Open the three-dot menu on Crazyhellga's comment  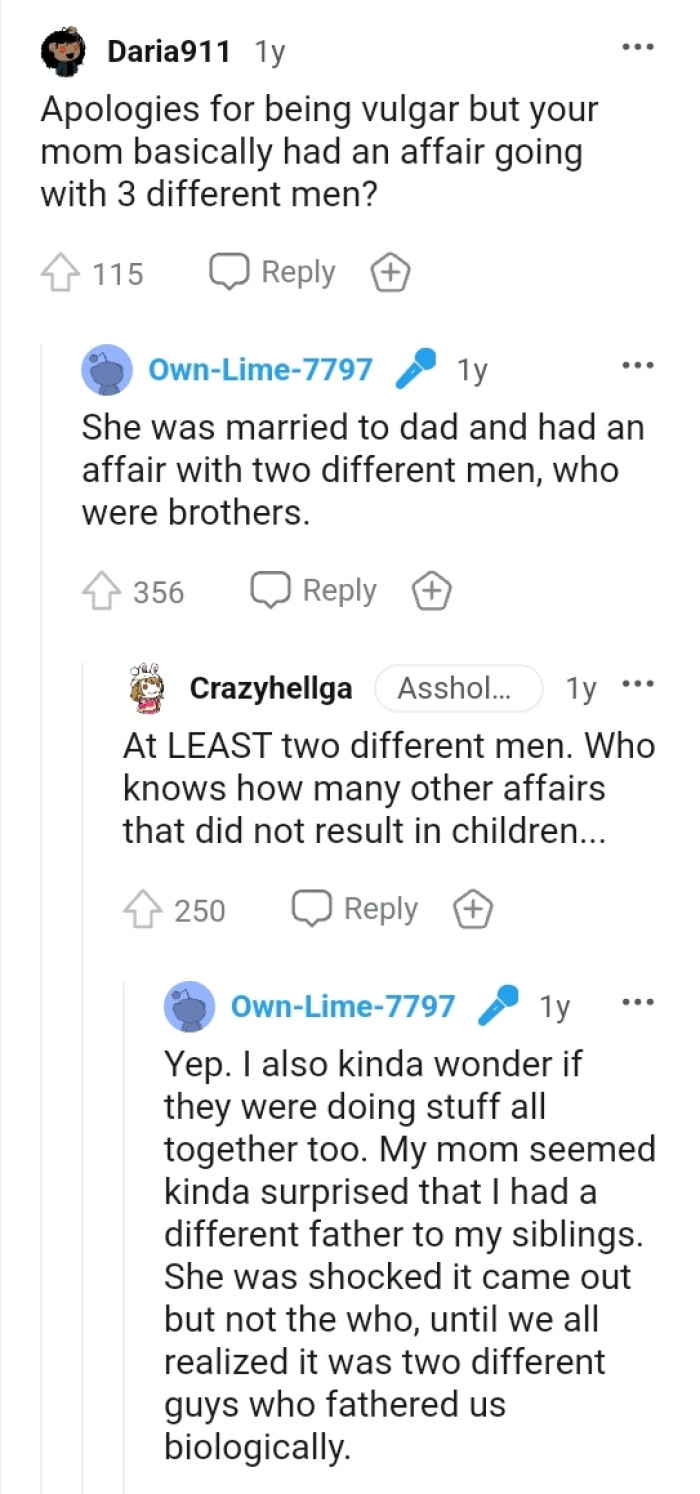pyautogui.click(x=638, y=683)
